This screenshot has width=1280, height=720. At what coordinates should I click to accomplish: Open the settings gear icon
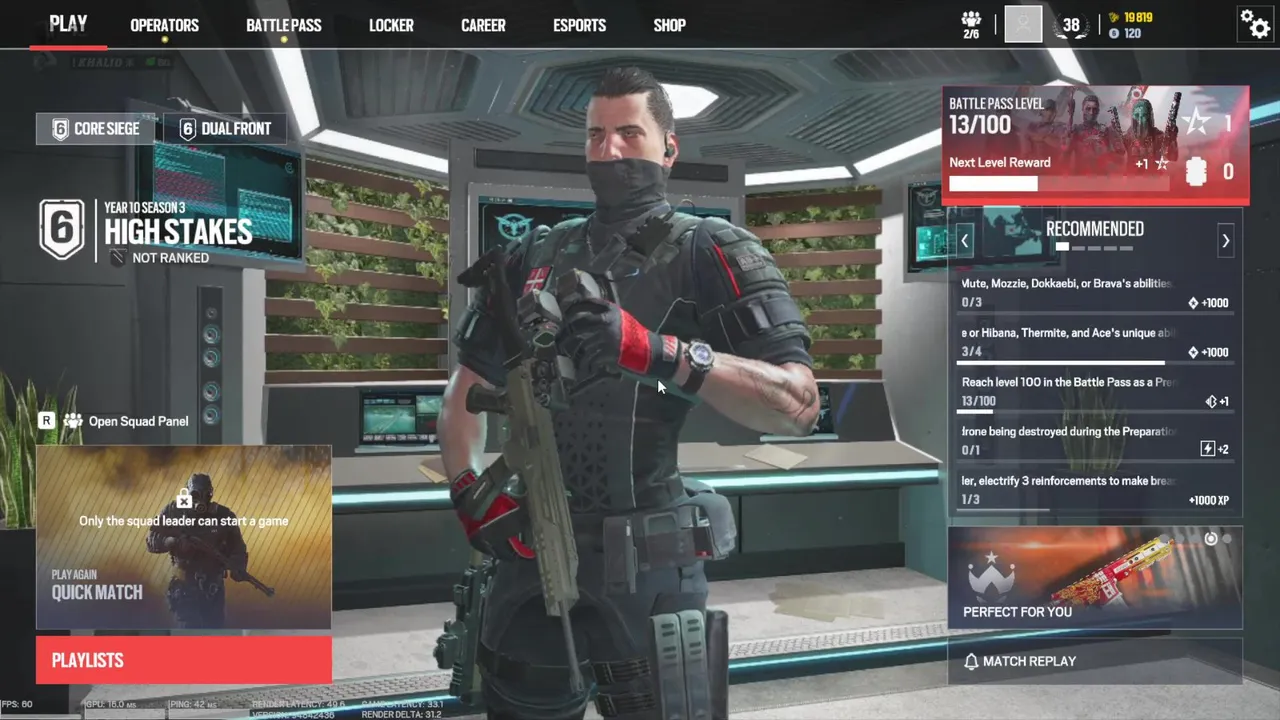[x=1255, y=23]
